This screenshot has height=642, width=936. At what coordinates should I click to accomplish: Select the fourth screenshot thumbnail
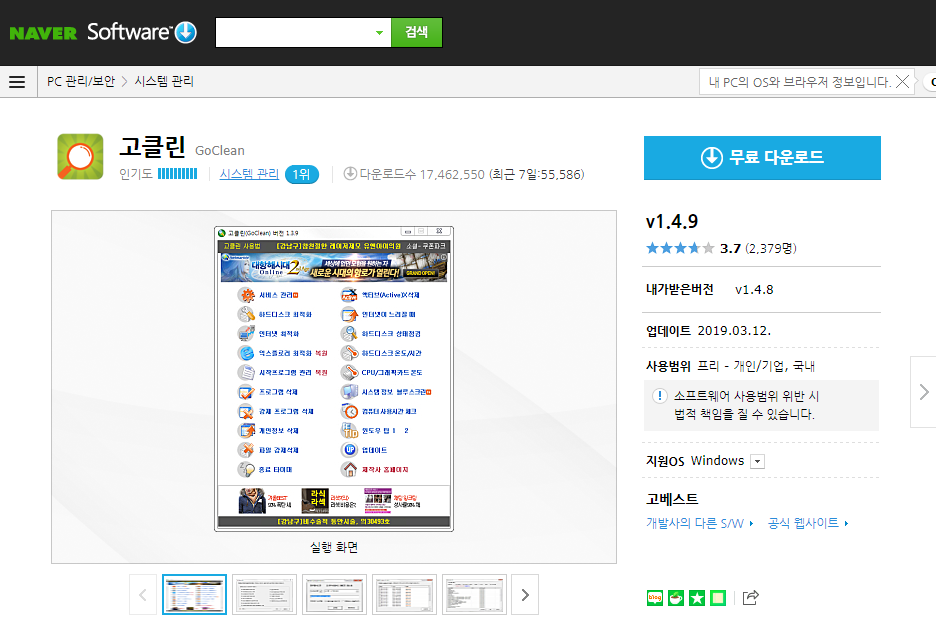tap(404, 594)
